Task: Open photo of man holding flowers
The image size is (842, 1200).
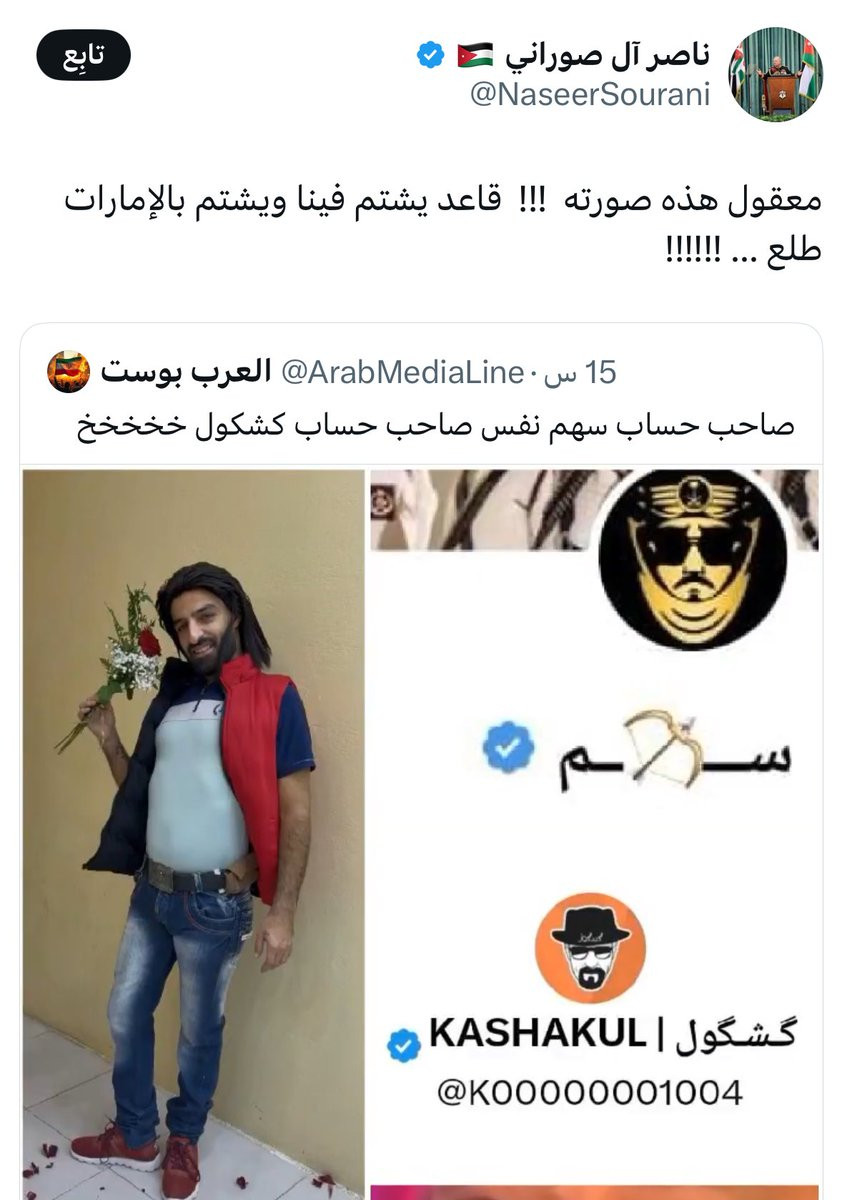Action: pyautogui.click(x=192, y=834)
